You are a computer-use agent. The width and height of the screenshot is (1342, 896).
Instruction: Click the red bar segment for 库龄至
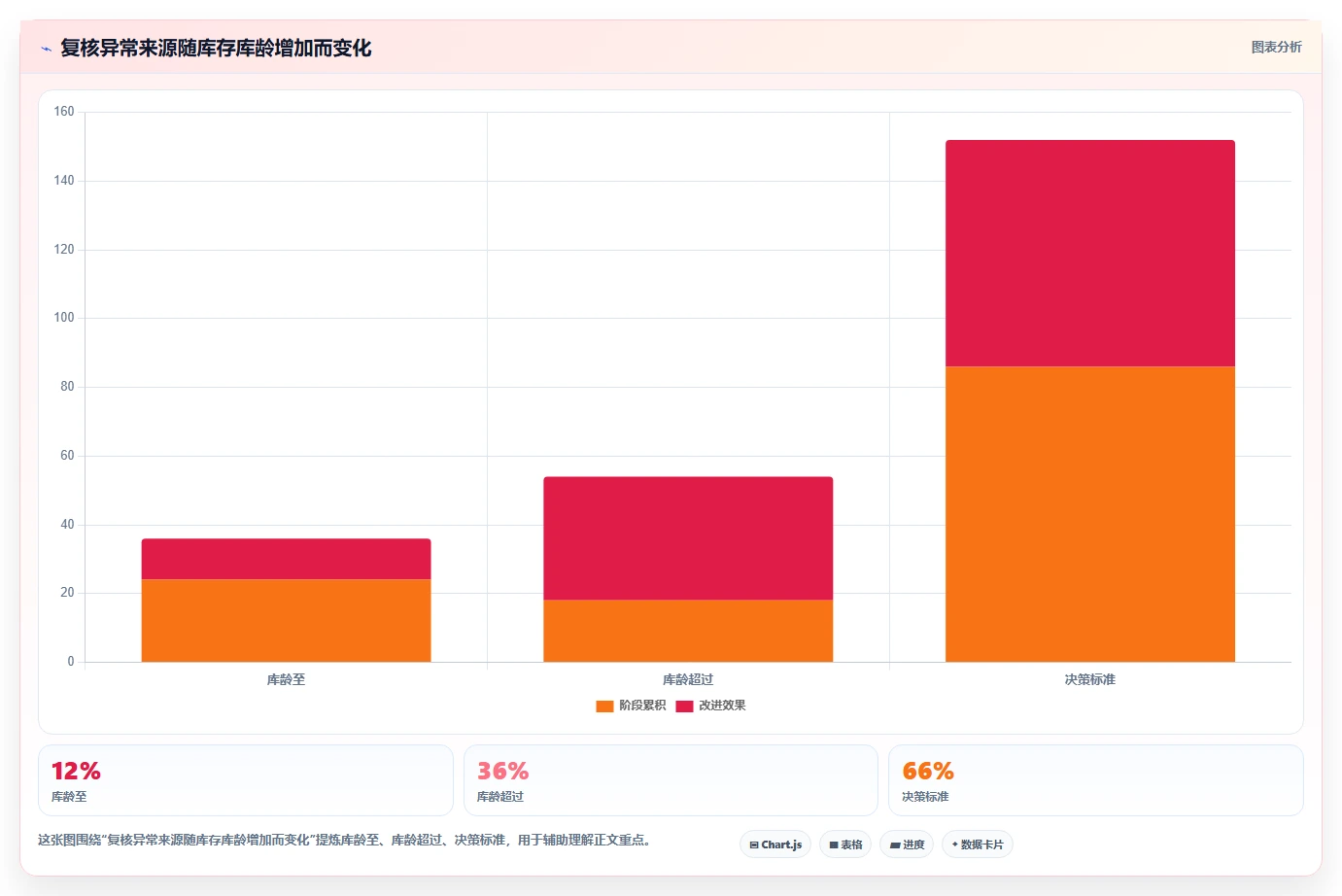click(x=286, y=560)
